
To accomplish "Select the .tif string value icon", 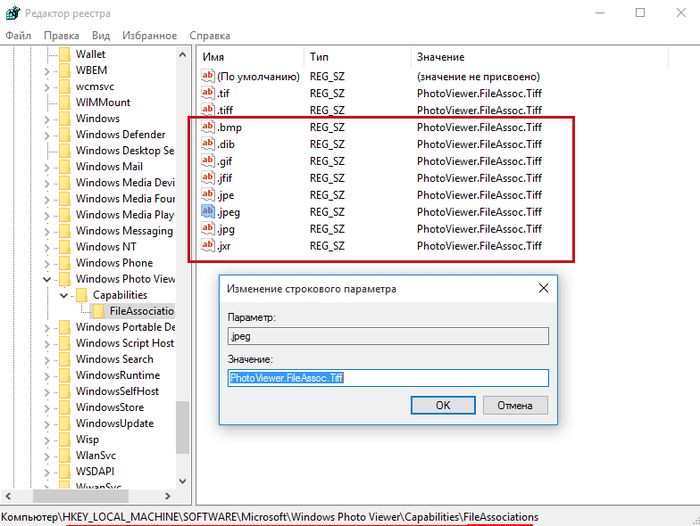I will click(x=208, y=93).
